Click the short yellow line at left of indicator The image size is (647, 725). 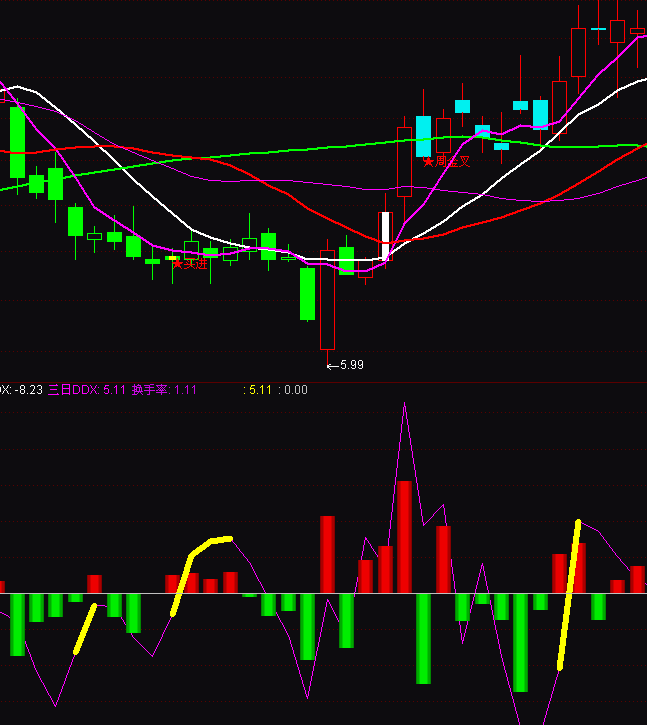point(85,629)
